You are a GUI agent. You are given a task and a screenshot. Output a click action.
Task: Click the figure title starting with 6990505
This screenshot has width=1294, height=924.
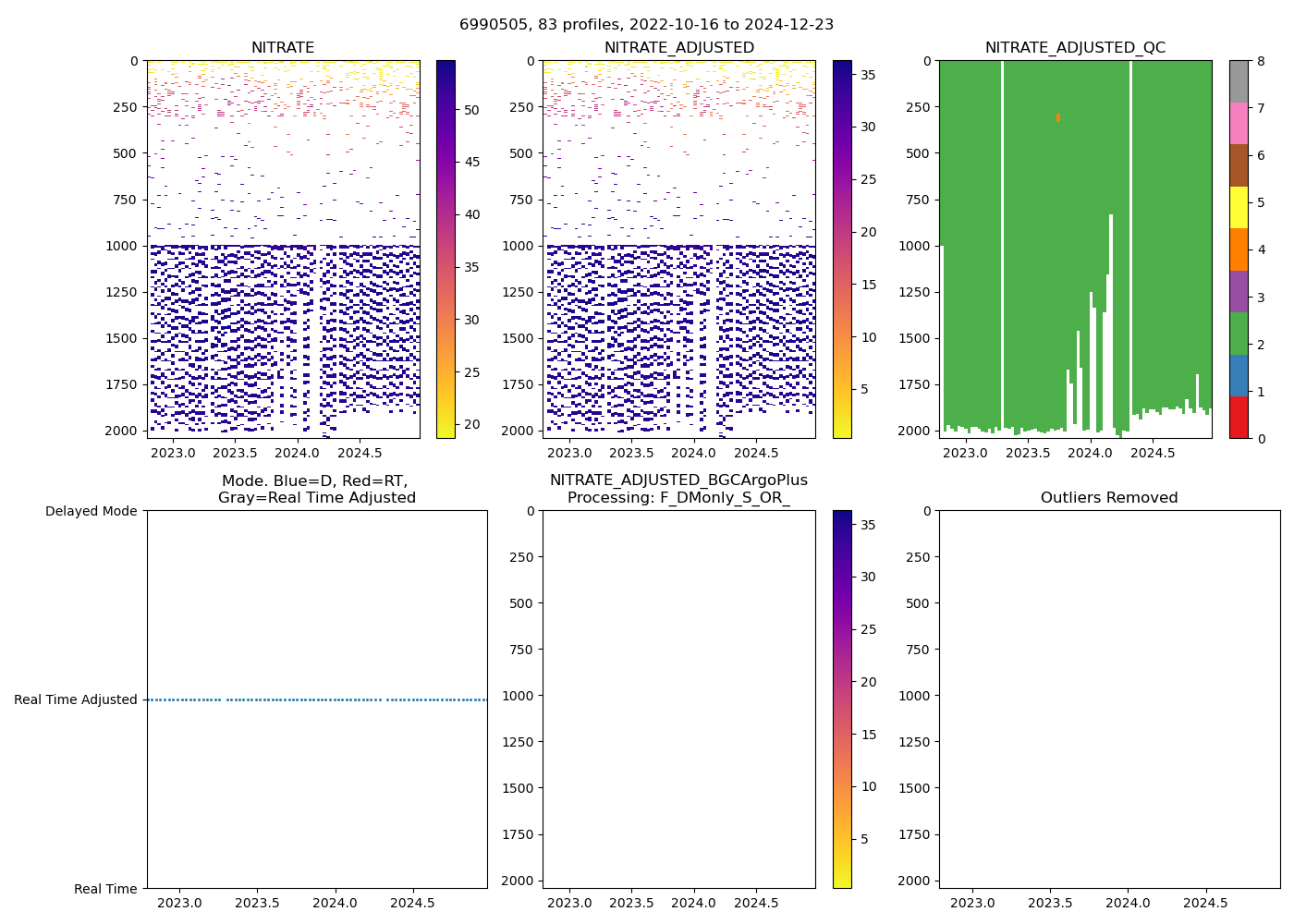[x=646, y=25]
